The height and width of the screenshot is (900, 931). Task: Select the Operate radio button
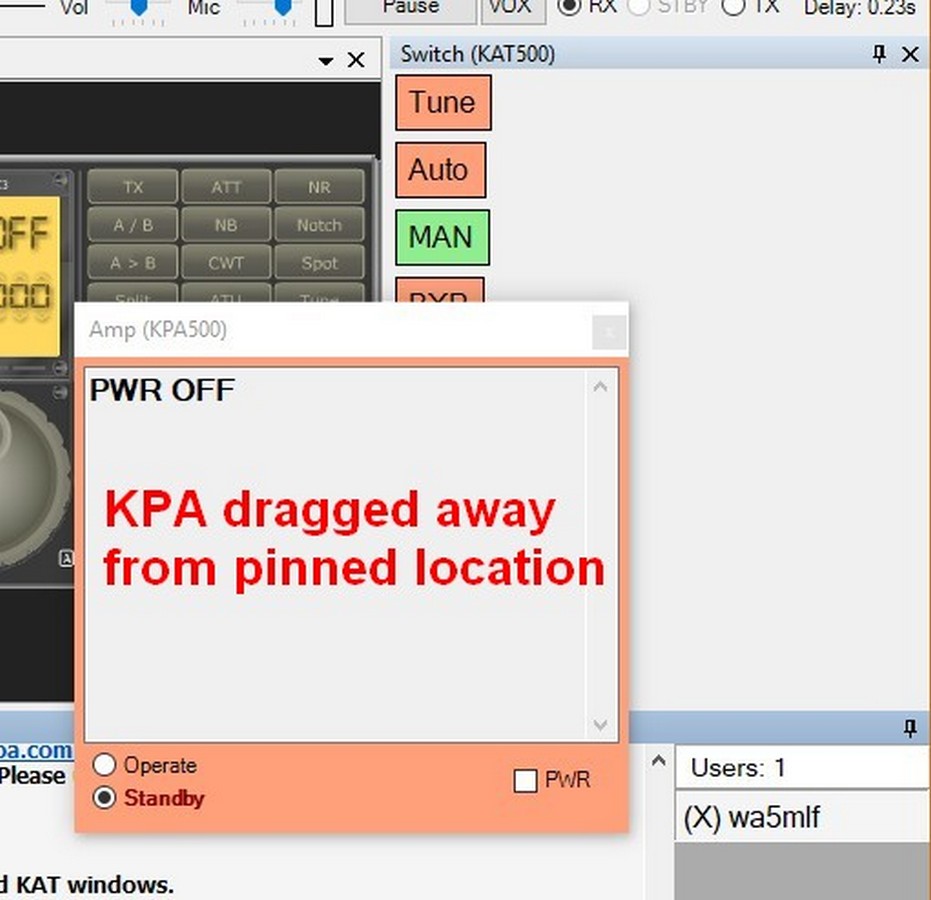[104, 765]
